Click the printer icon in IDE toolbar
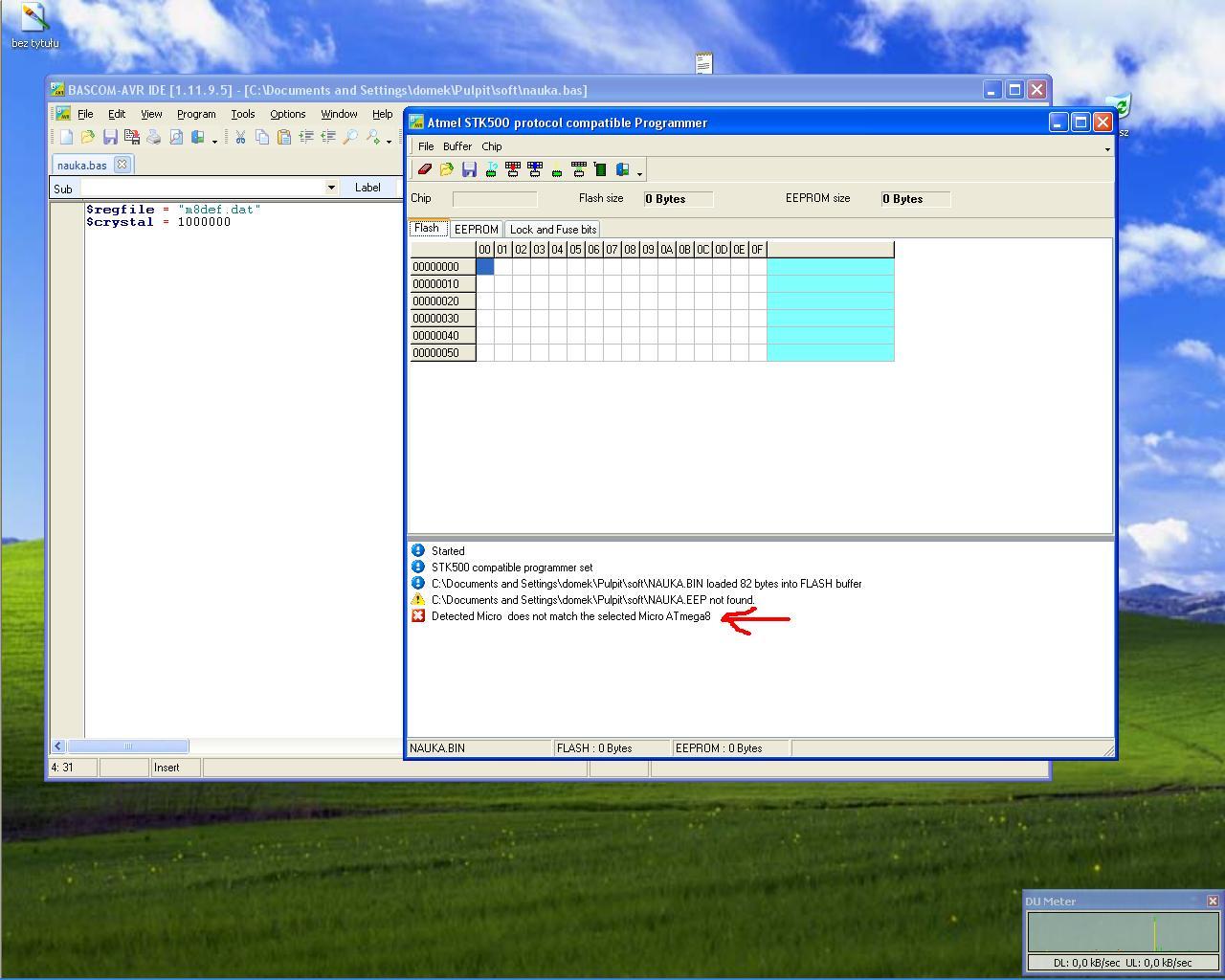The width and height of the screenshot is (1225, 980). [153, 138]
